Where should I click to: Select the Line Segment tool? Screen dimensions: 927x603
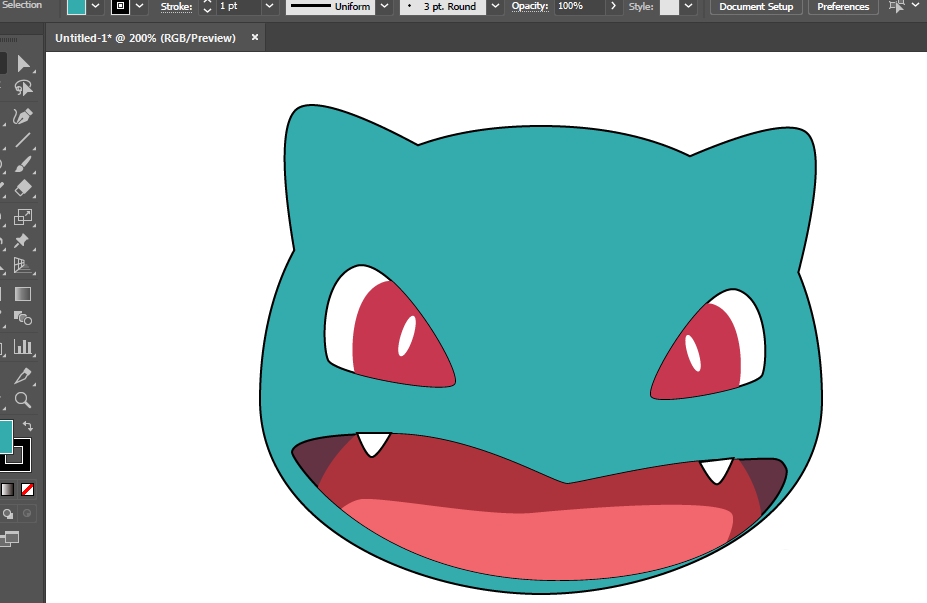tap(22, 141)
